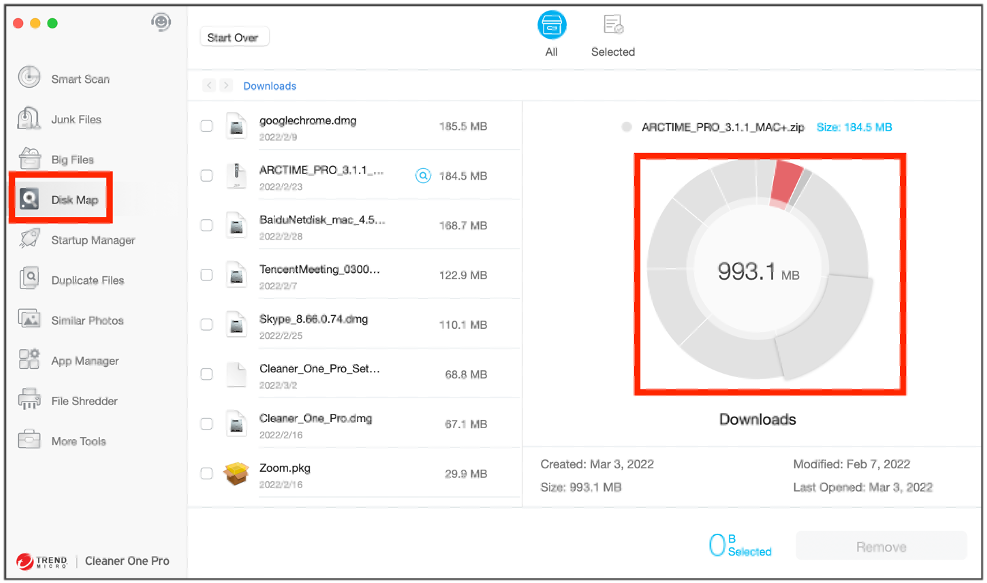Select the Junk Files sidebar icon

(x=31, y=119)
